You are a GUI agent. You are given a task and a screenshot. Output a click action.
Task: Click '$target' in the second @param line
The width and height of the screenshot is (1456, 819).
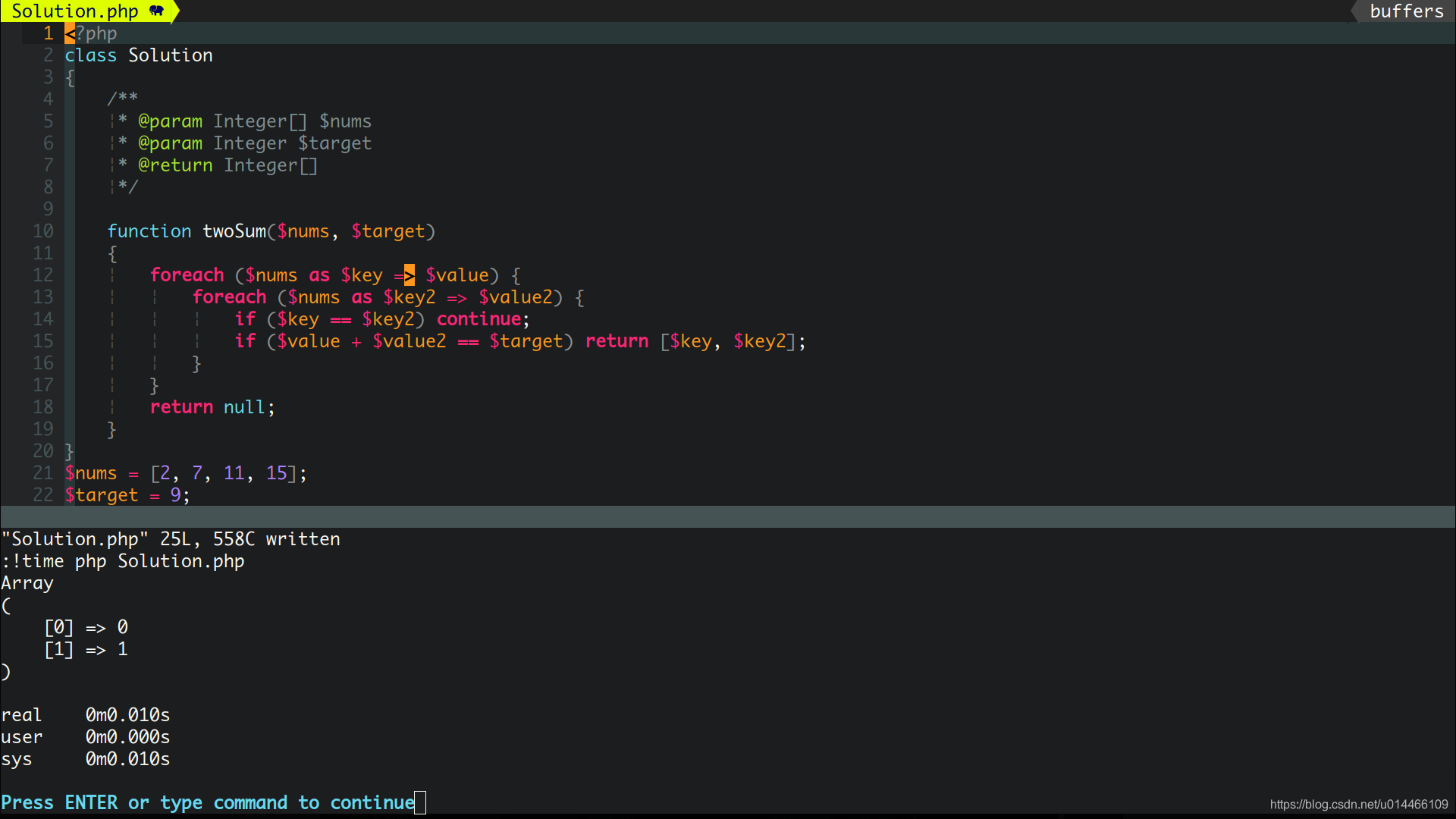click(x=335, y=143)
